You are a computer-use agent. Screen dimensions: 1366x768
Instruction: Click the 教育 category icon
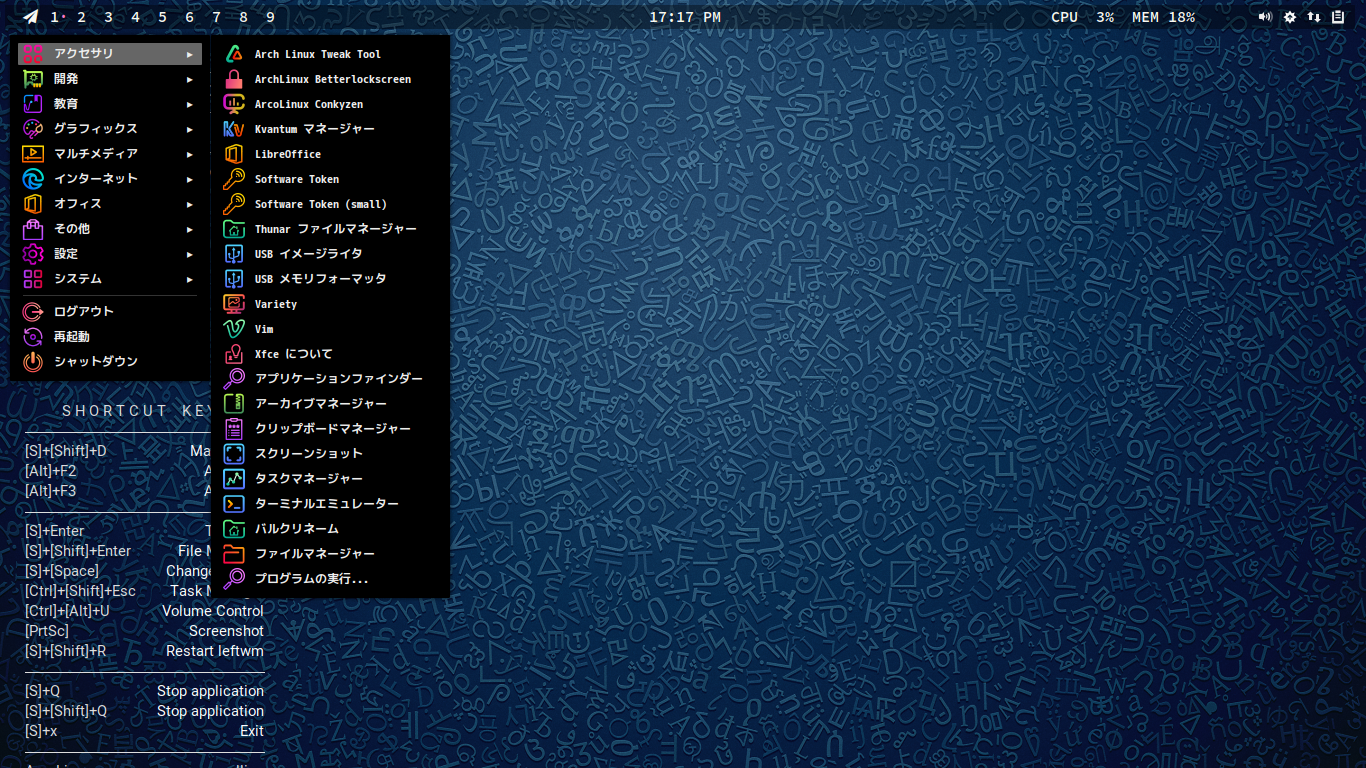tap(33, 104)
